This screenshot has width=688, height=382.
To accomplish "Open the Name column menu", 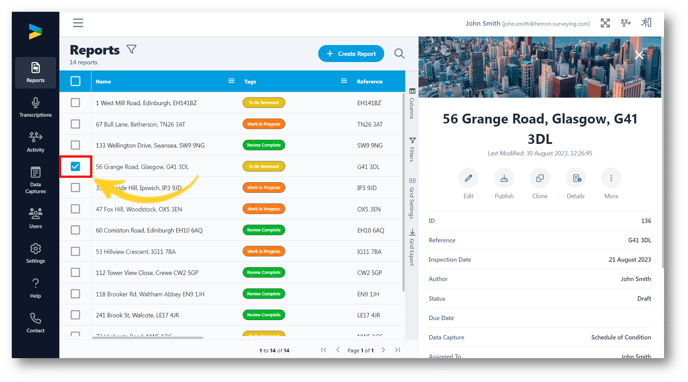I will 231,81.
